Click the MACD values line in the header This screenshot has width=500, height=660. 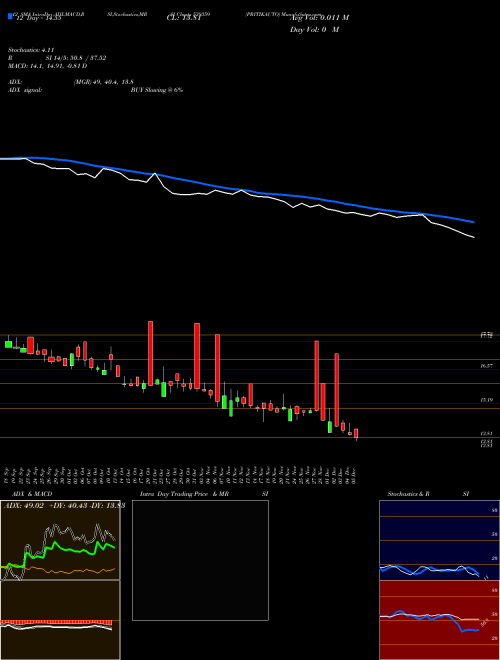(48, 66)
